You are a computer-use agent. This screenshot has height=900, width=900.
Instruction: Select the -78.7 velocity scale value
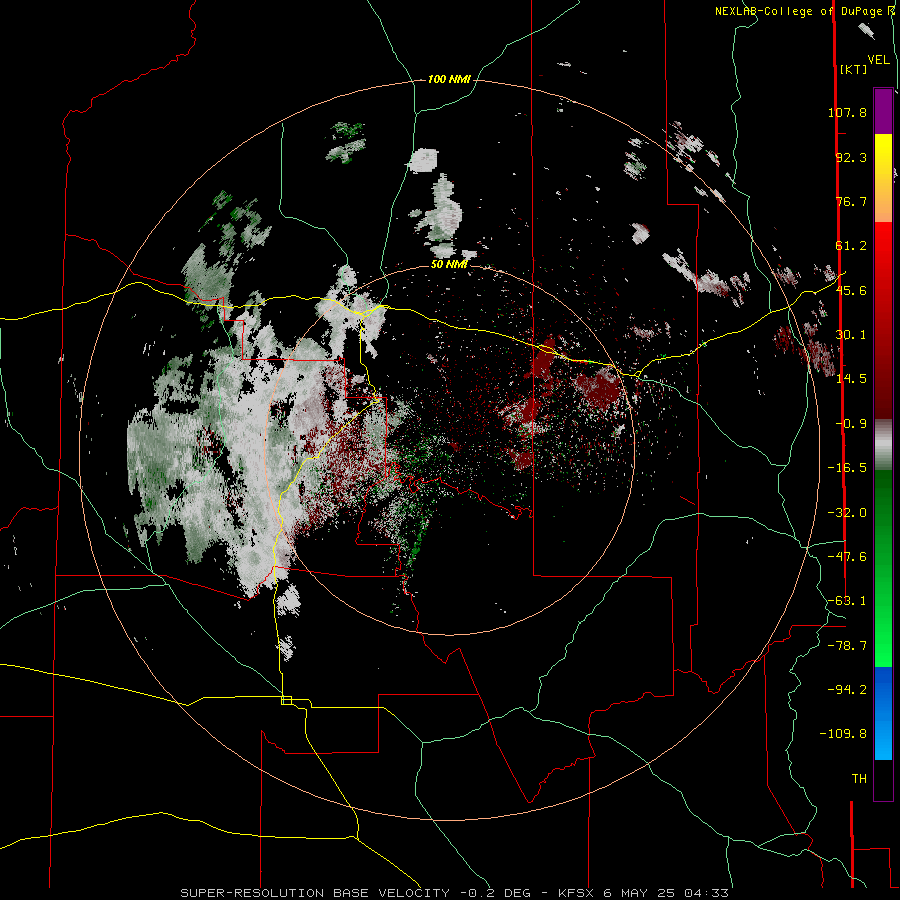tap(847, 645)
